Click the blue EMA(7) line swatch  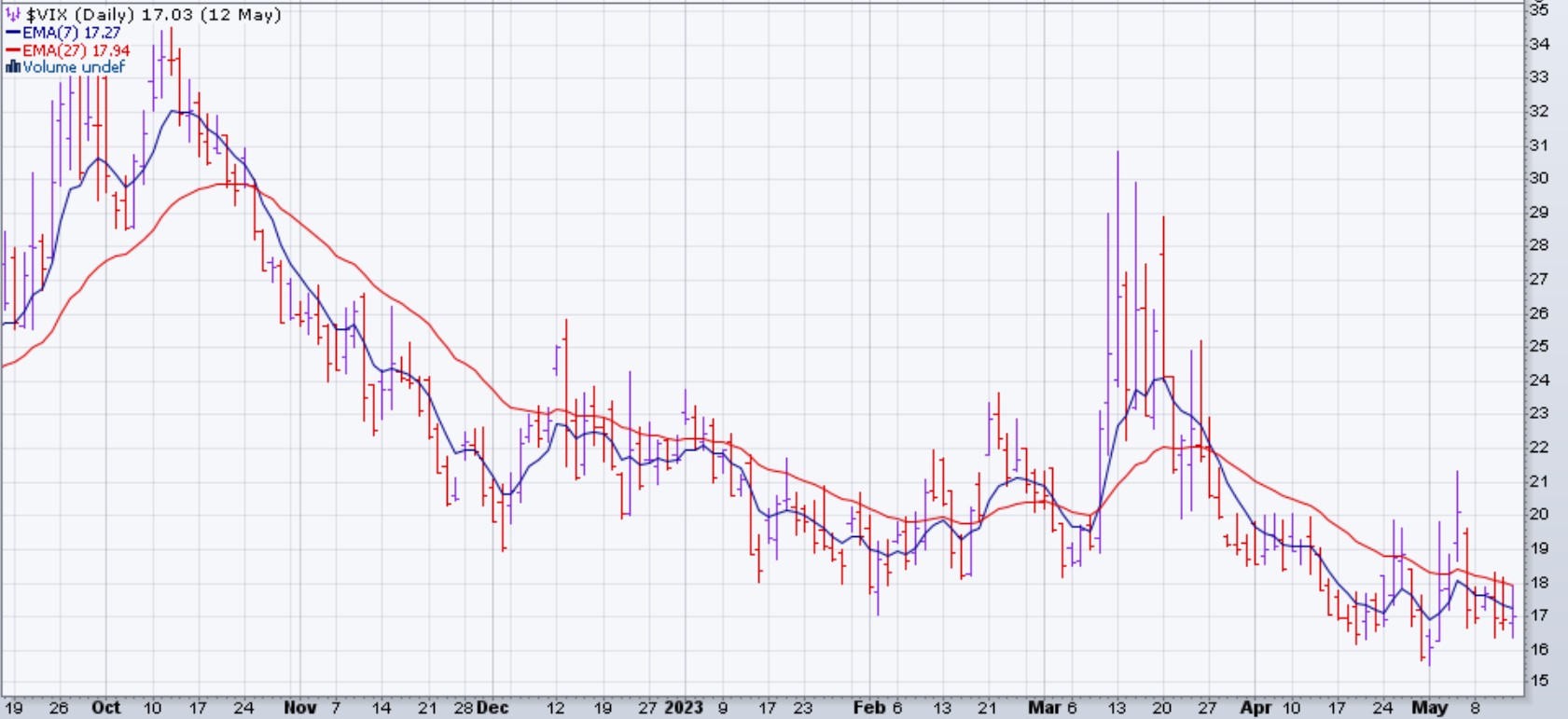point(13,33)
